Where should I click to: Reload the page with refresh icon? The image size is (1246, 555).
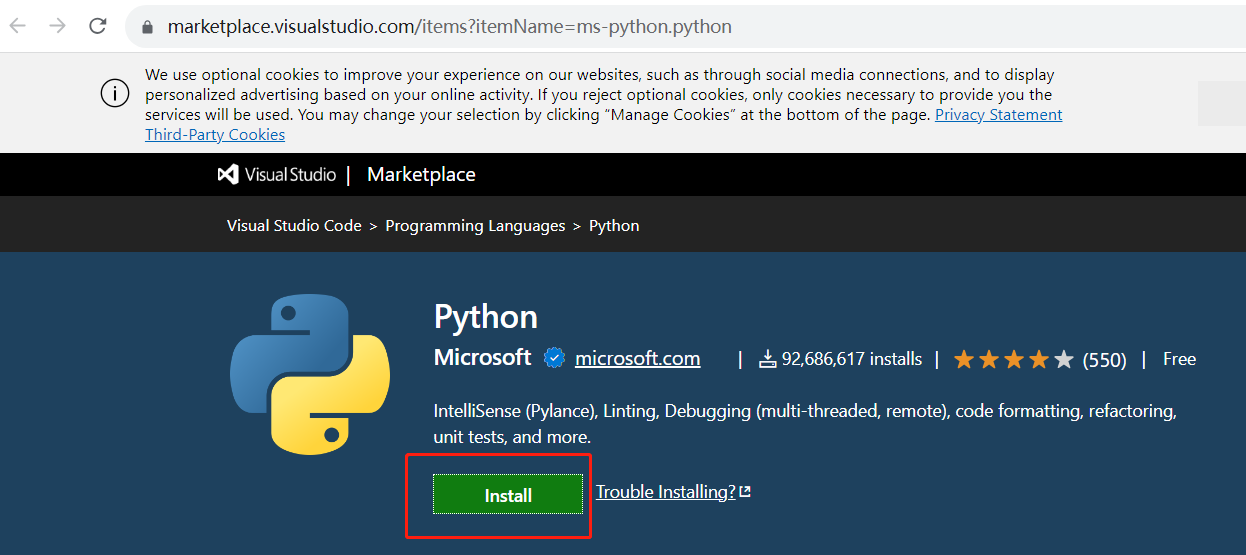coord(98,26)
